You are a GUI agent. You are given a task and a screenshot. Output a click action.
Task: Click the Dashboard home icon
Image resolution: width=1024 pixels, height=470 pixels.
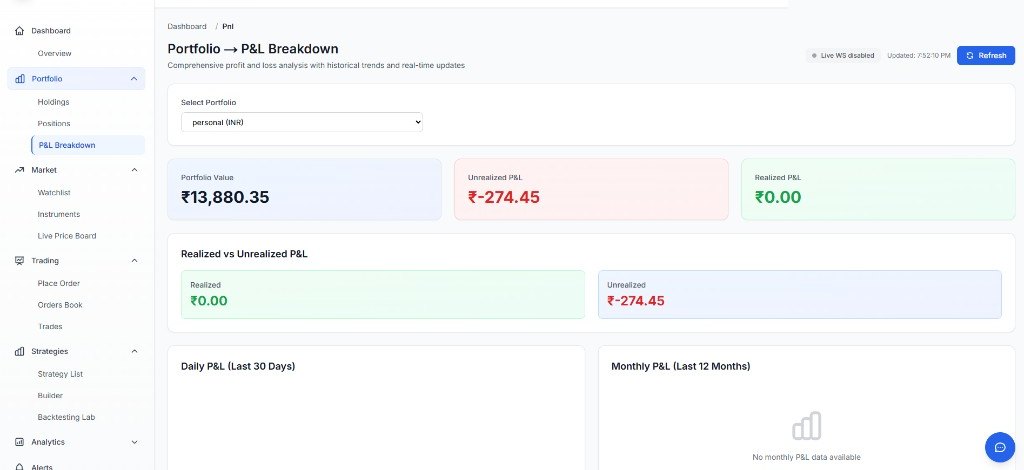(20, 31)
